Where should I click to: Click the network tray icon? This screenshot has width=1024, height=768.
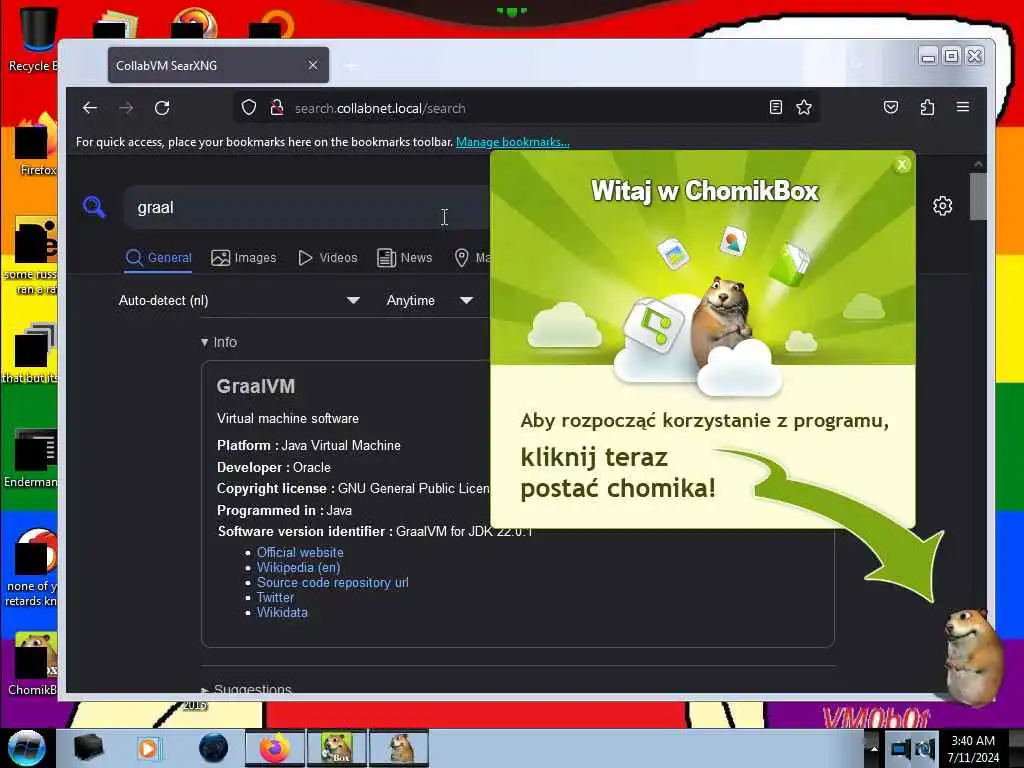click(901, 748)
